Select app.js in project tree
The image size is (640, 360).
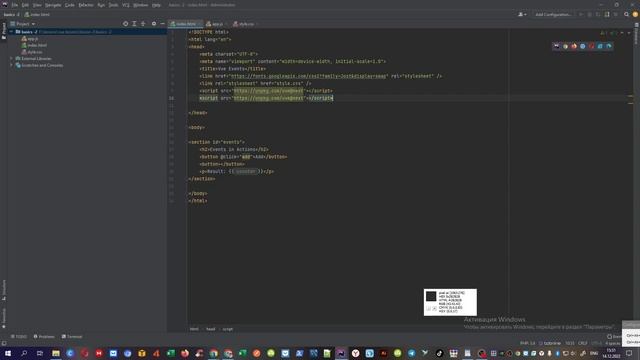(x=30, y=38)
